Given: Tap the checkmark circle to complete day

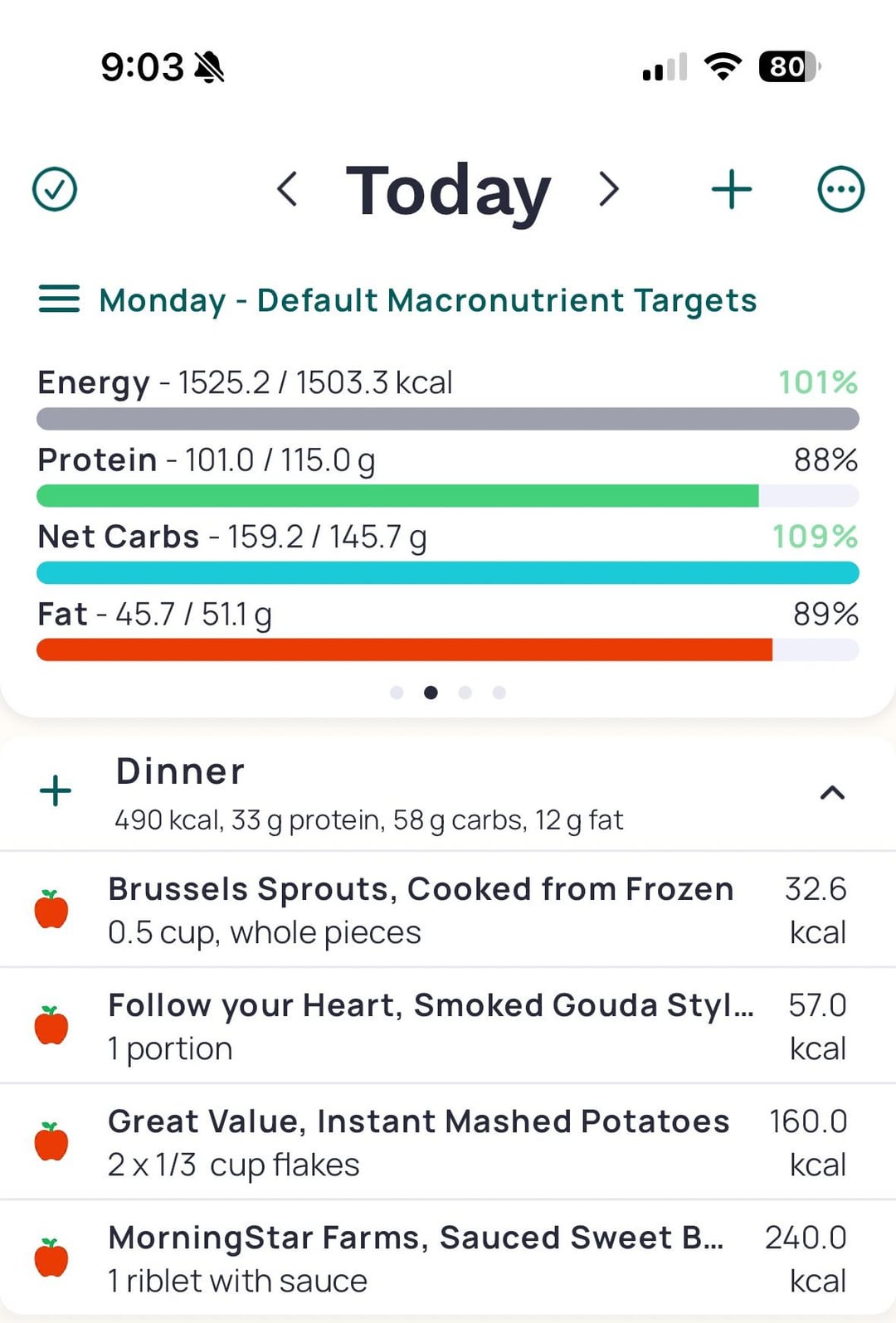Looking at the screenshot, I should click(x=55, y=189).
